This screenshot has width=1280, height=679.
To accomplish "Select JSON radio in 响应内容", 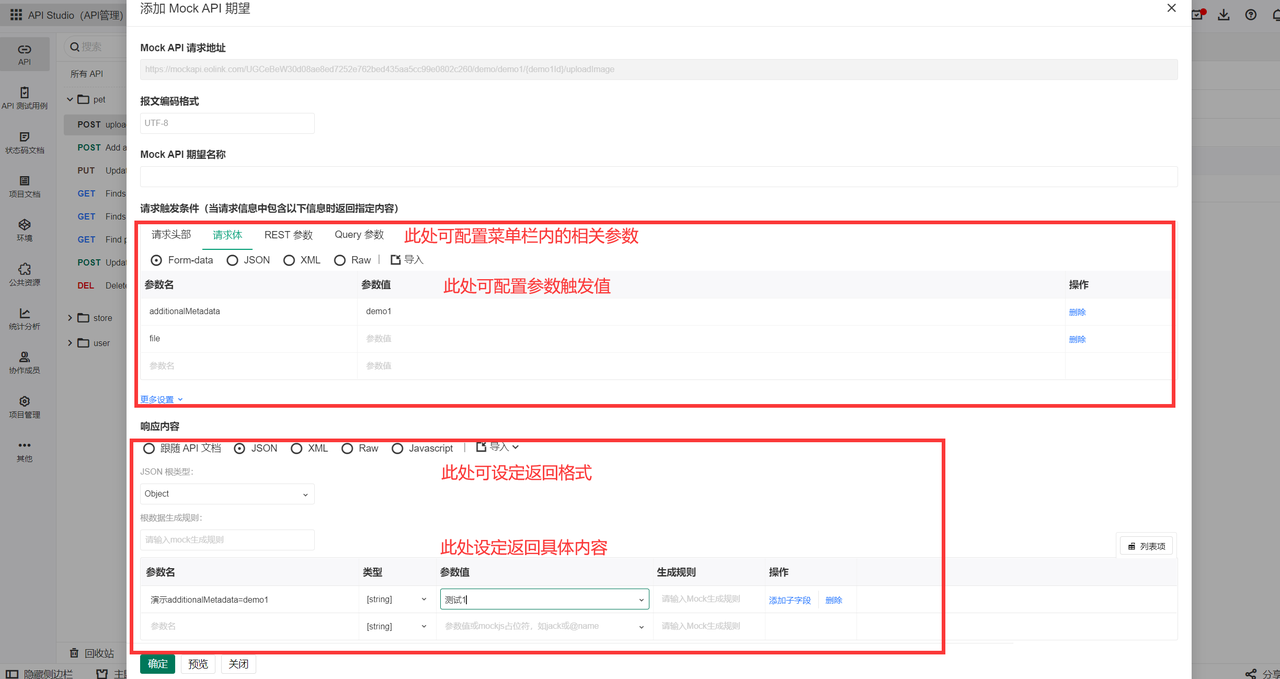I will [x=239, y=448].
